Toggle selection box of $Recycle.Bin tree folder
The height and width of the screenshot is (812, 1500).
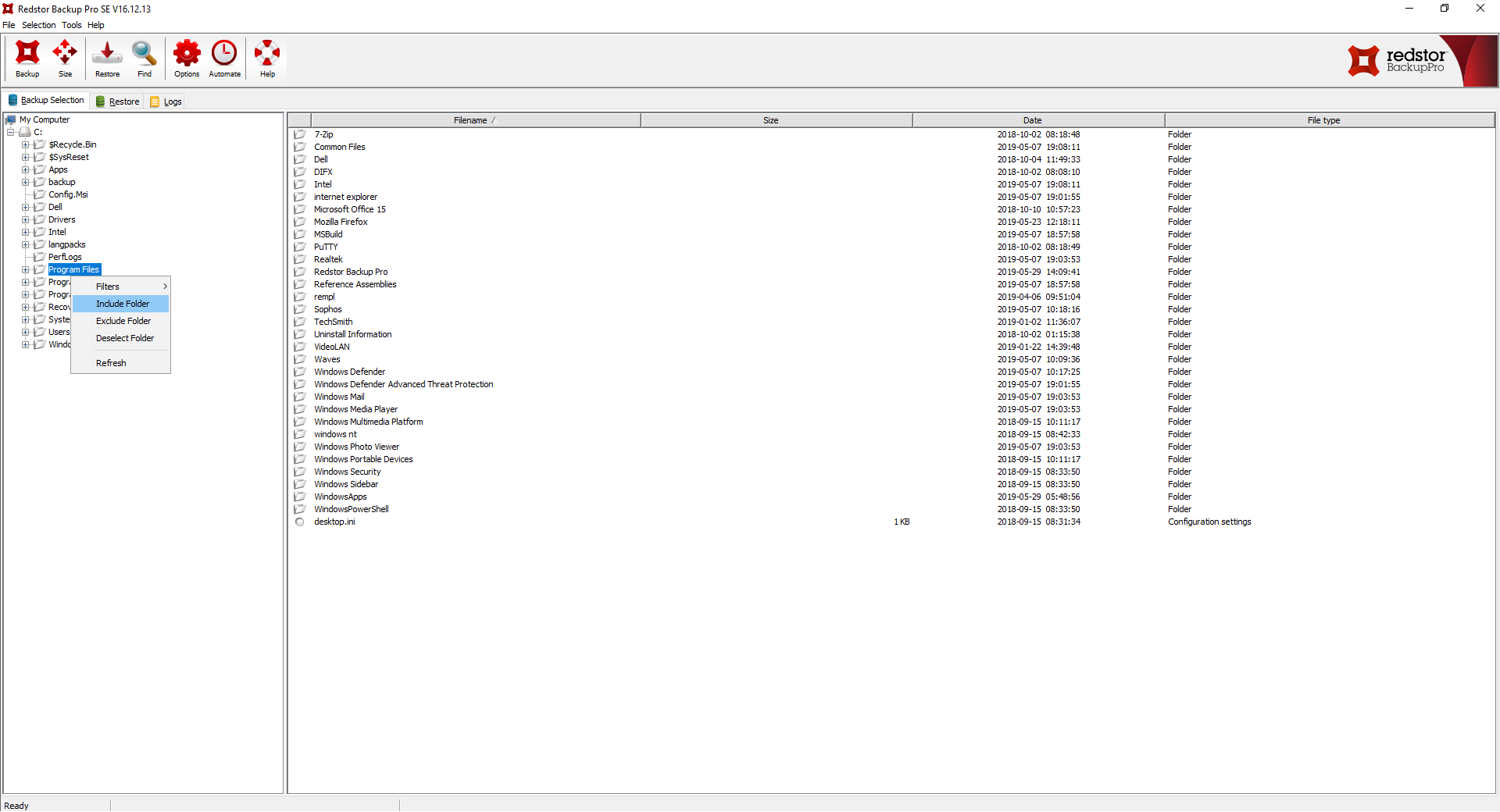point(39,144)
